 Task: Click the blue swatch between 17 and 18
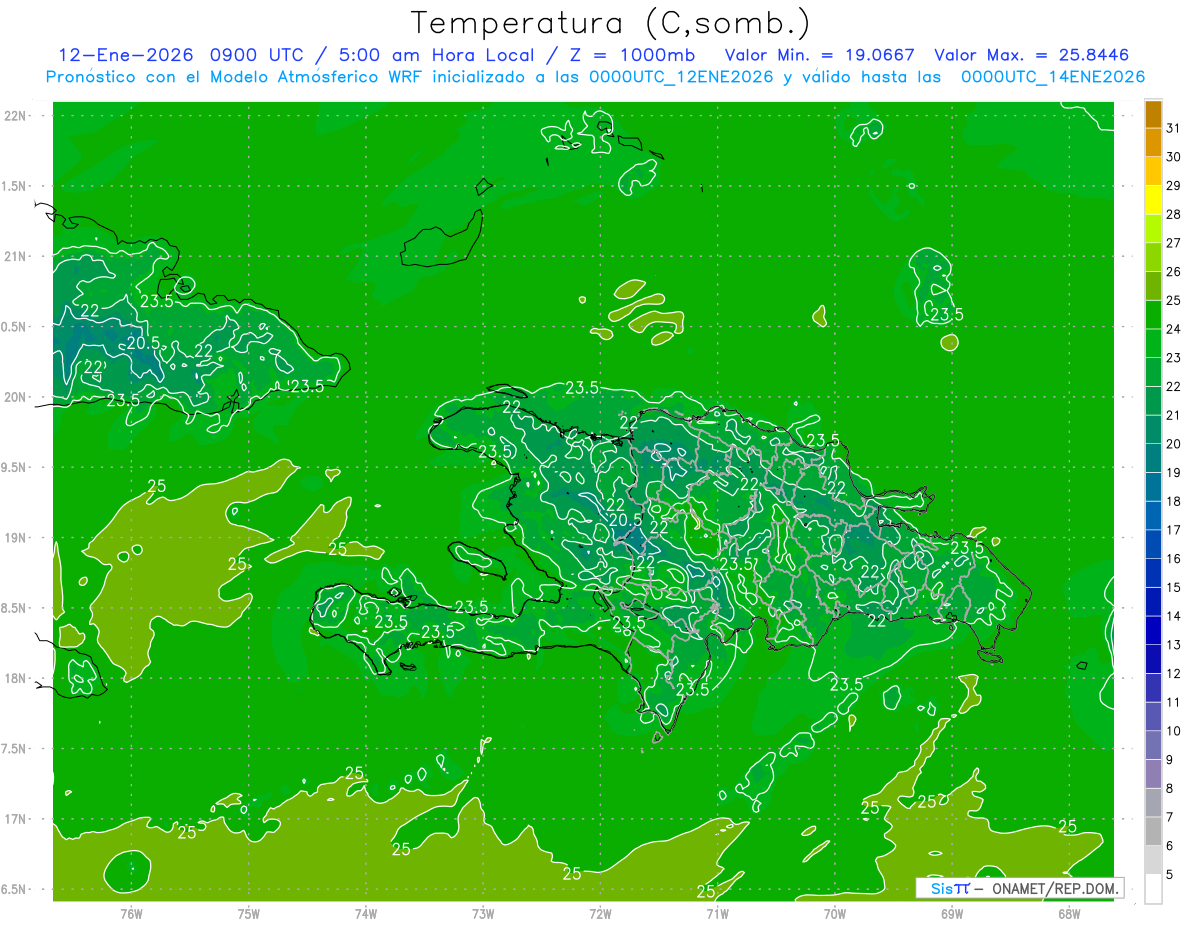[x=1153, y=515]
